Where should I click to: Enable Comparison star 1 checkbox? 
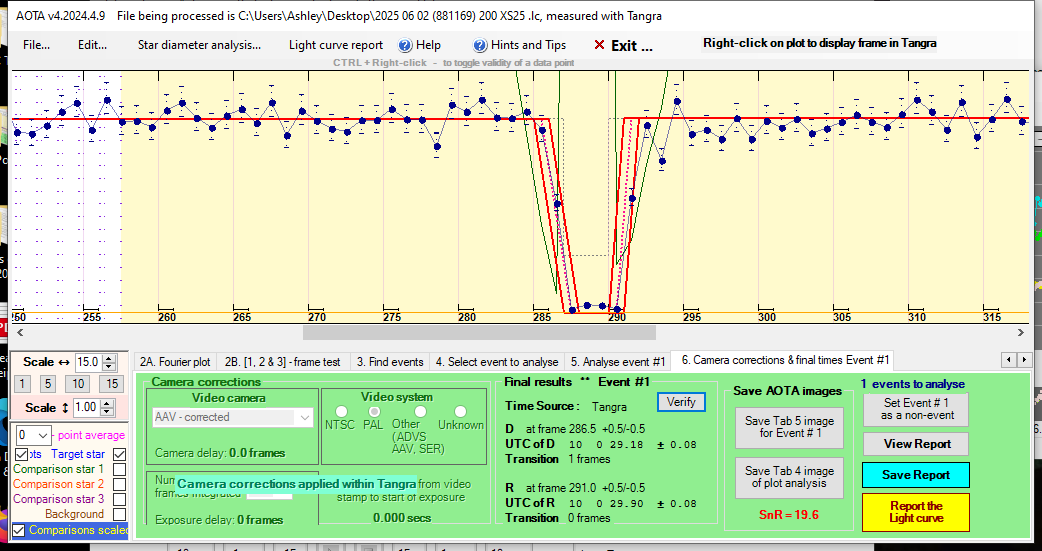(120, 469)
